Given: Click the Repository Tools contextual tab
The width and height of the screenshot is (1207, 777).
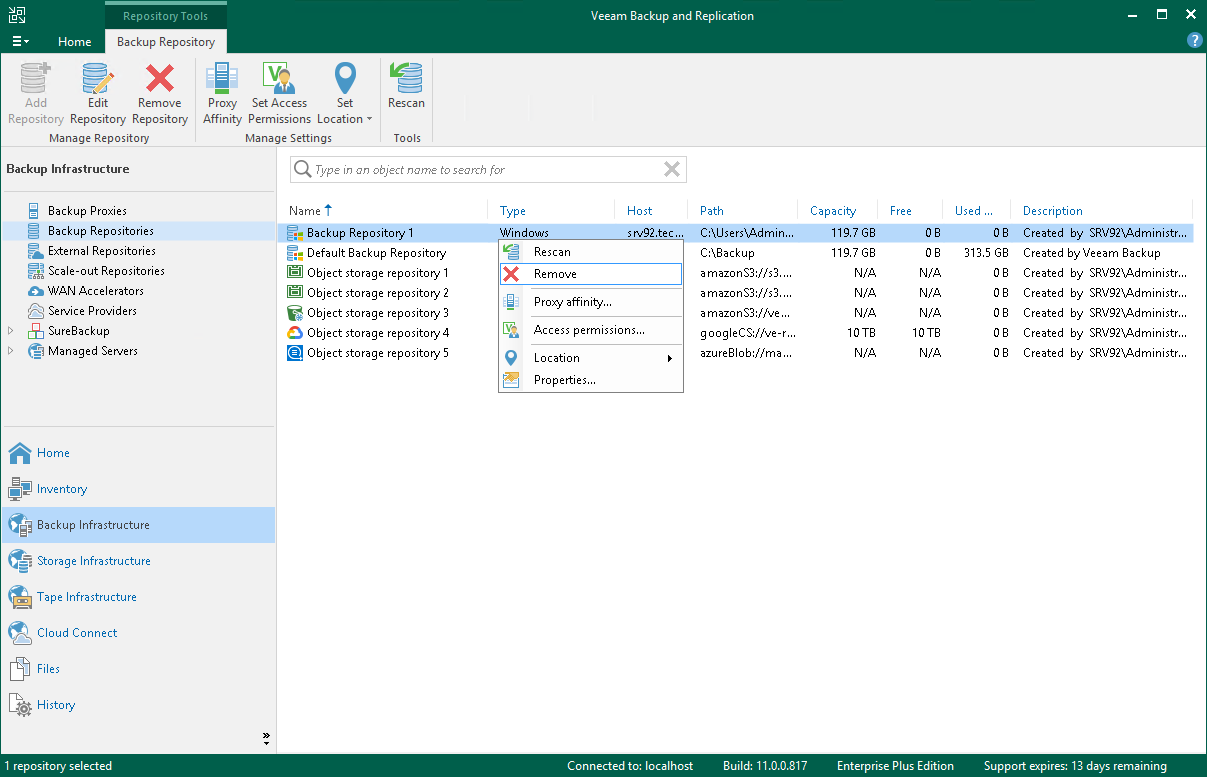Looking at the screenshot, I should [166, 16].
